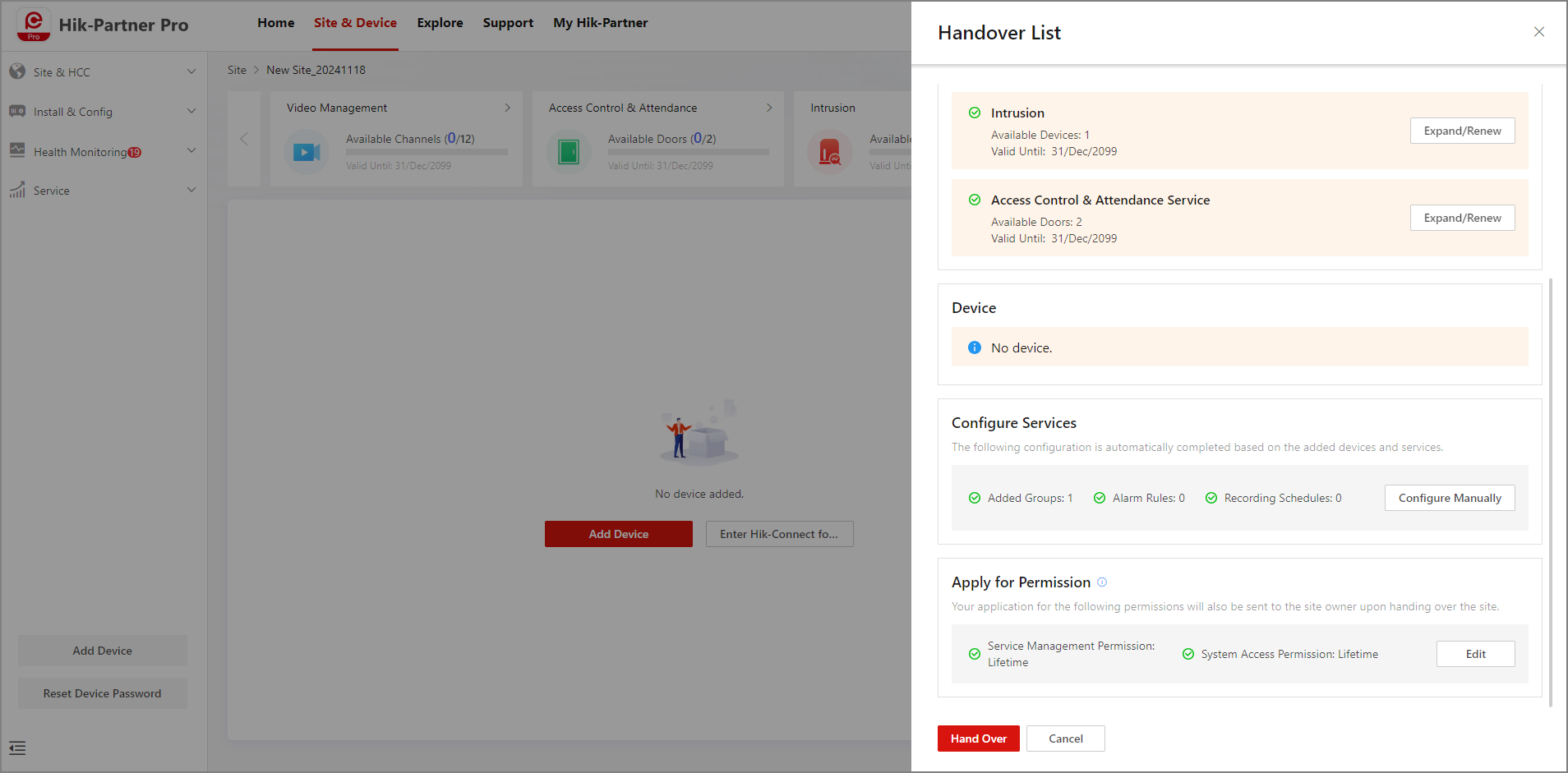Click the Access Control & Attendance Service check icon
This screenshot has height=773, width=1568.
pyautogui.click(x=975, y=200)
